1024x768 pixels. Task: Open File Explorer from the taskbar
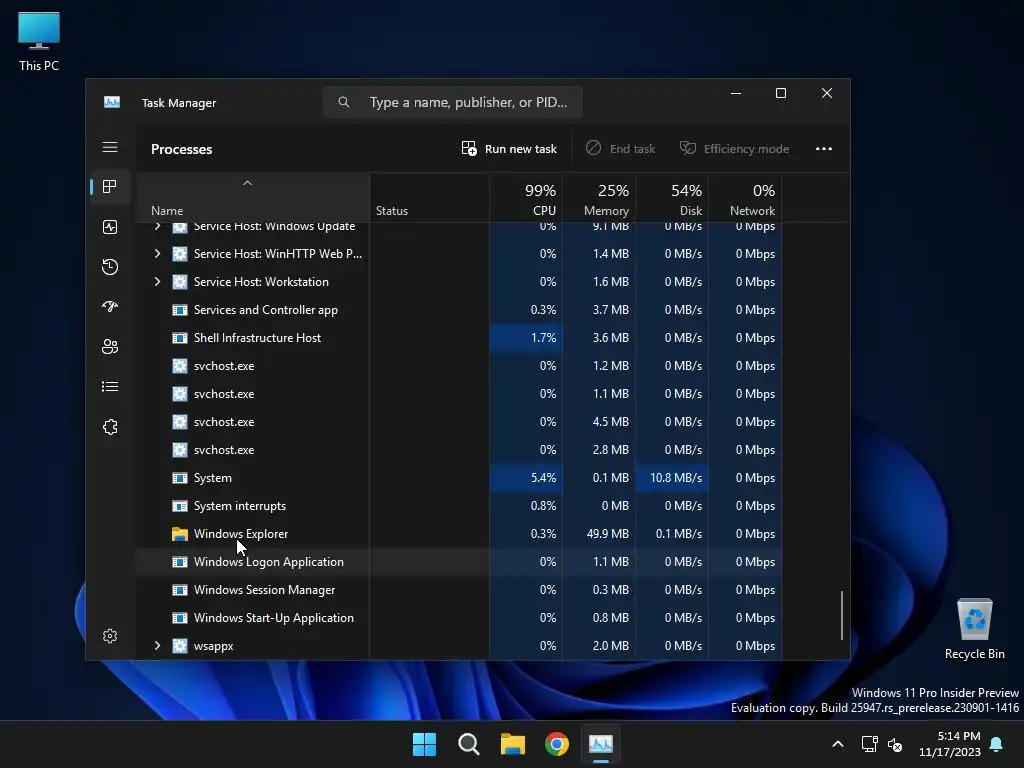click(513, 744)
